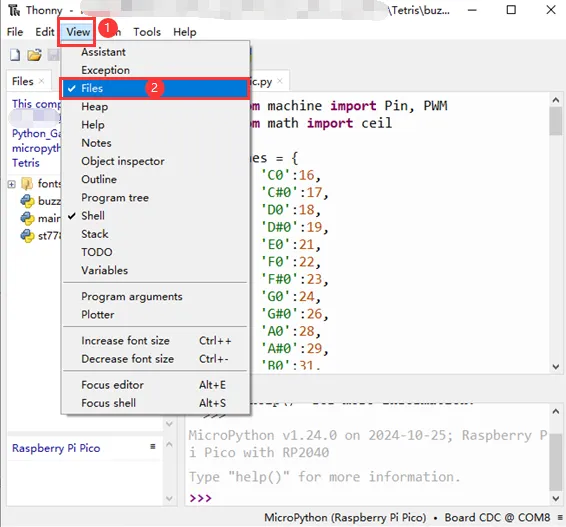Click Raspberry Pi Pico device header
The width and height of the screenshot is (566, 527).
click(x=56, y=448)
